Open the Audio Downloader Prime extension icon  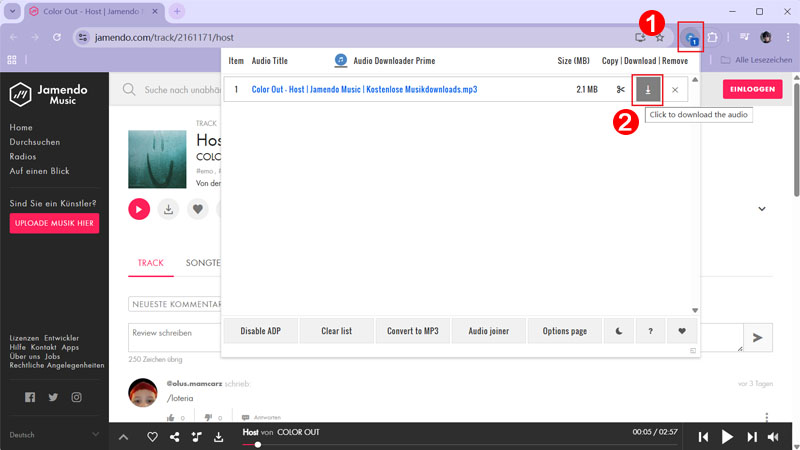691,37
